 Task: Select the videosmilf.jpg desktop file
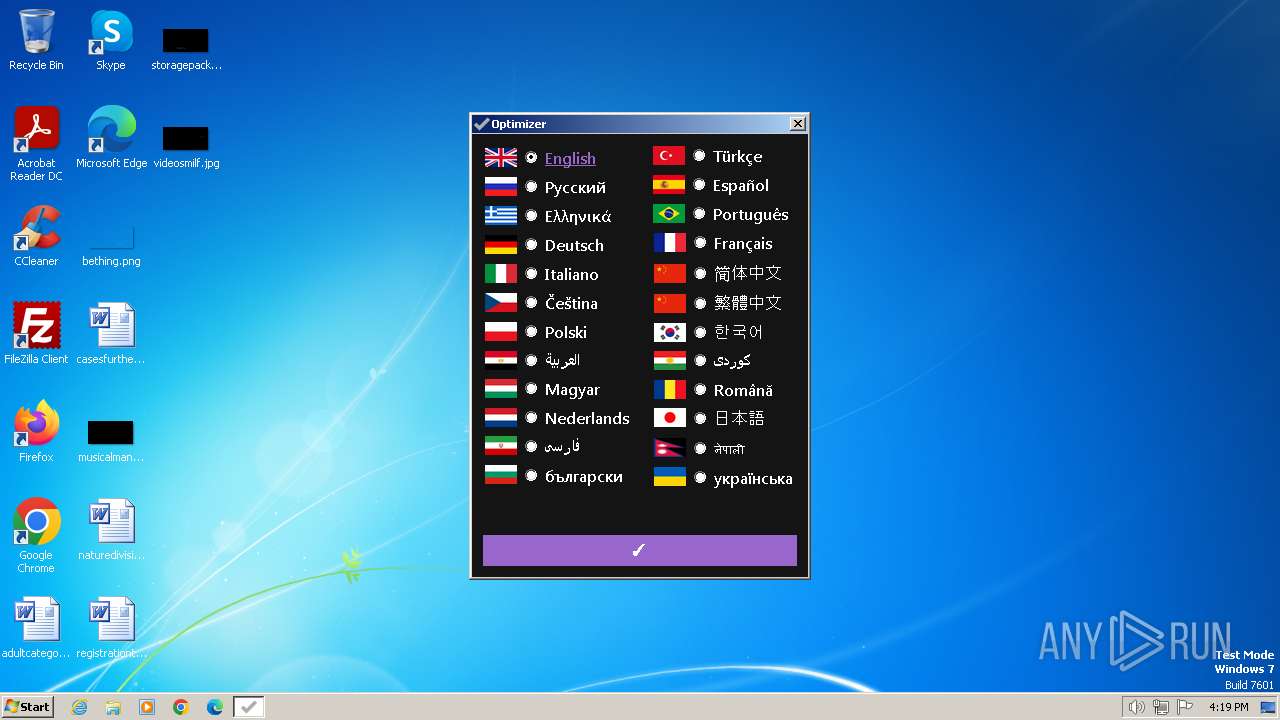click(186, 146)
